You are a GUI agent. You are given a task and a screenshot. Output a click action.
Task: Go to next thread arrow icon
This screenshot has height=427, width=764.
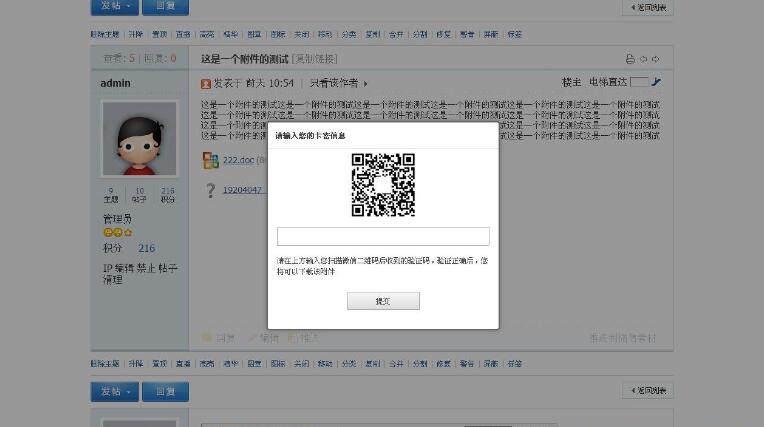point(655,59)
